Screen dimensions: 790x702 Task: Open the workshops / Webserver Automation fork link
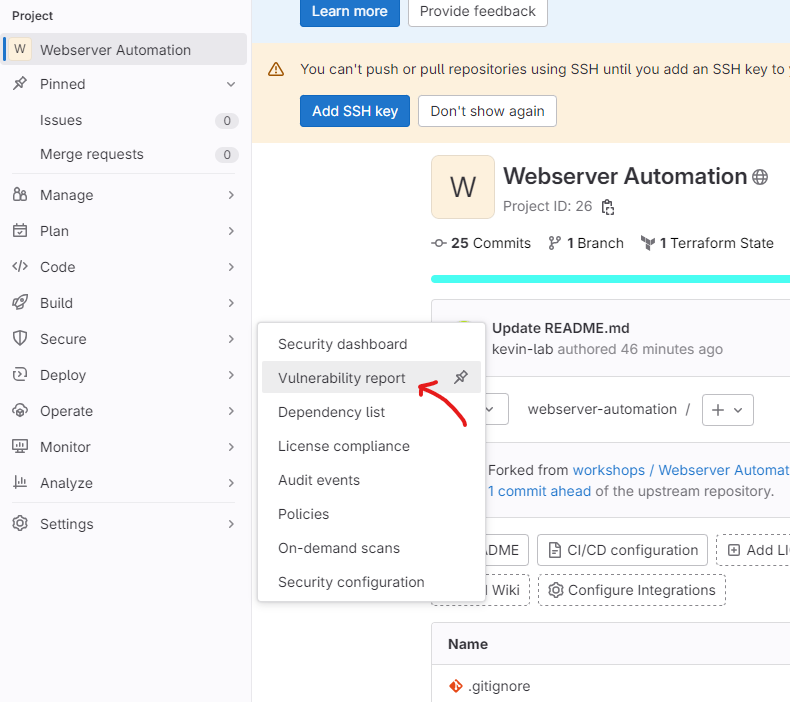pos(681,470)
